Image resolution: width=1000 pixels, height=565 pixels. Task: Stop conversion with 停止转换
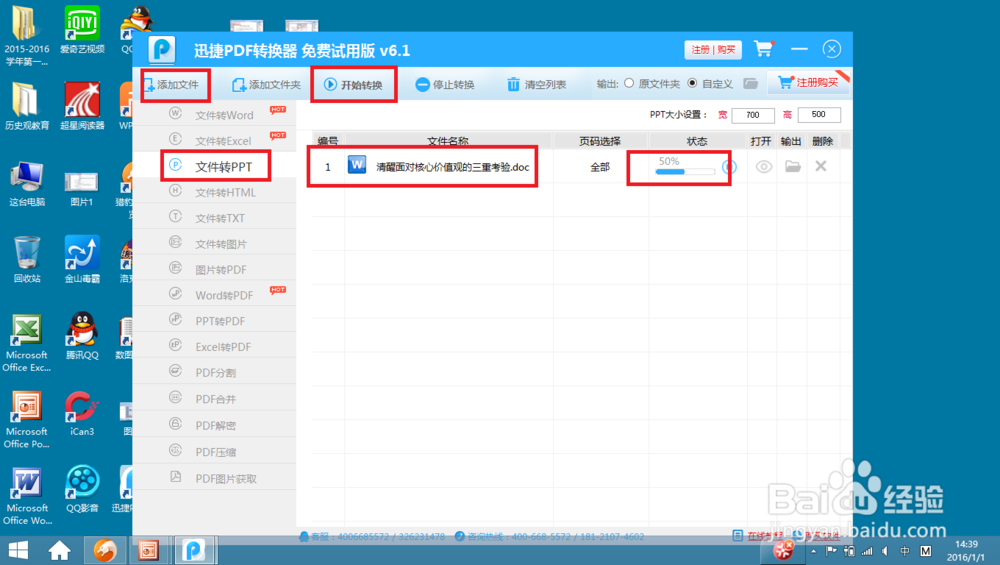pos(445,85)
